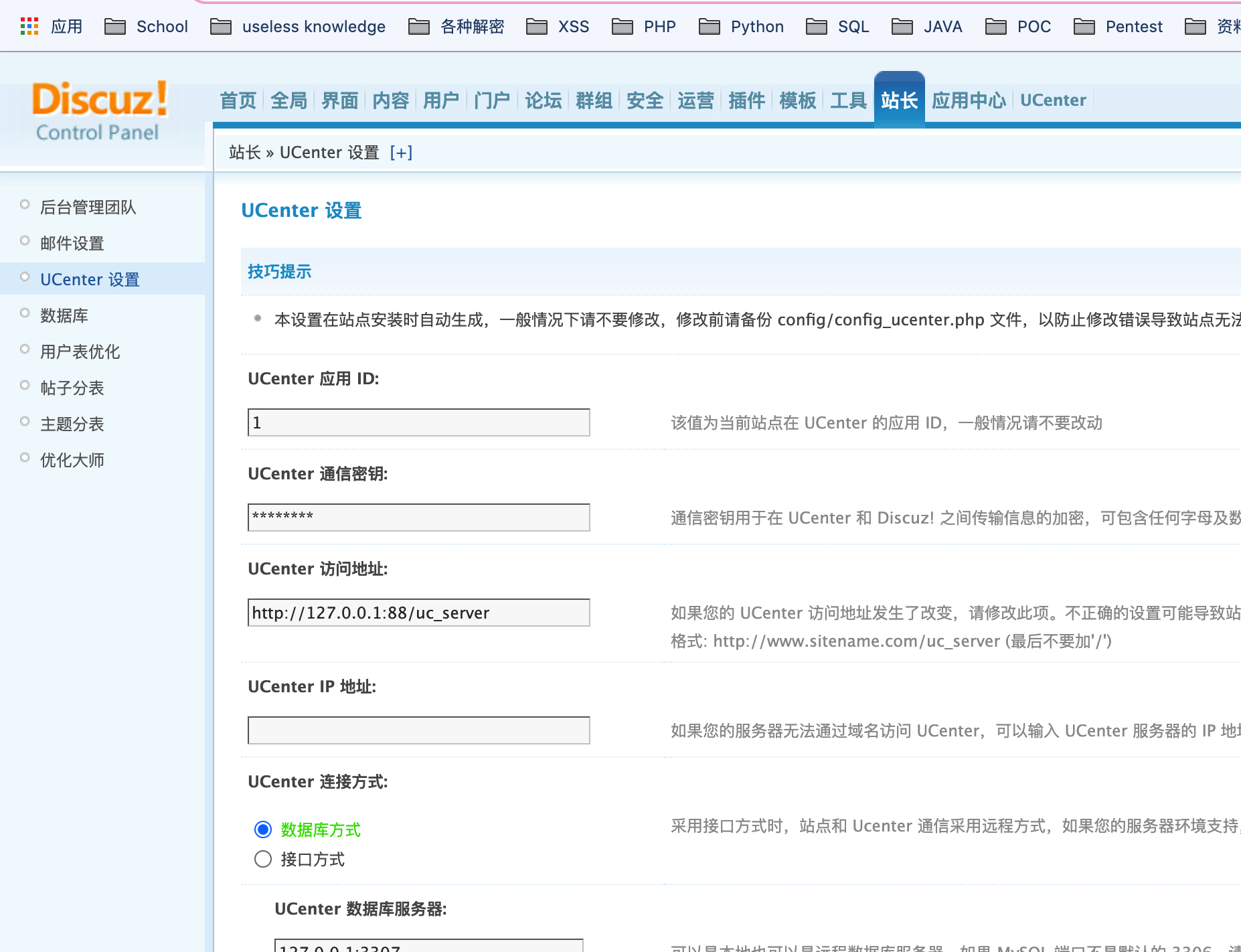Viewport: 1241px width, 952px height.
Task: Switch to the 用户 nav tab
Action: coord(441,100)
